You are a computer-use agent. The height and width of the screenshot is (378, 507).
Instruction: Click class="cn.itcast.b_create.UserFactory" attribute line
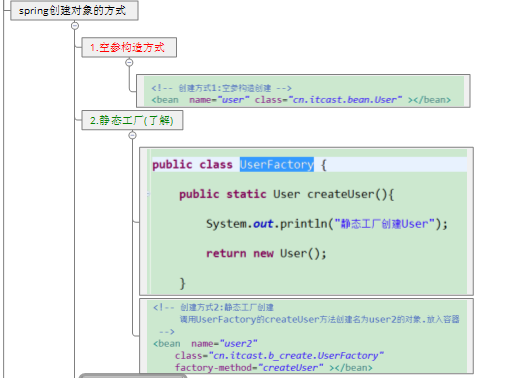coord(279,356)
